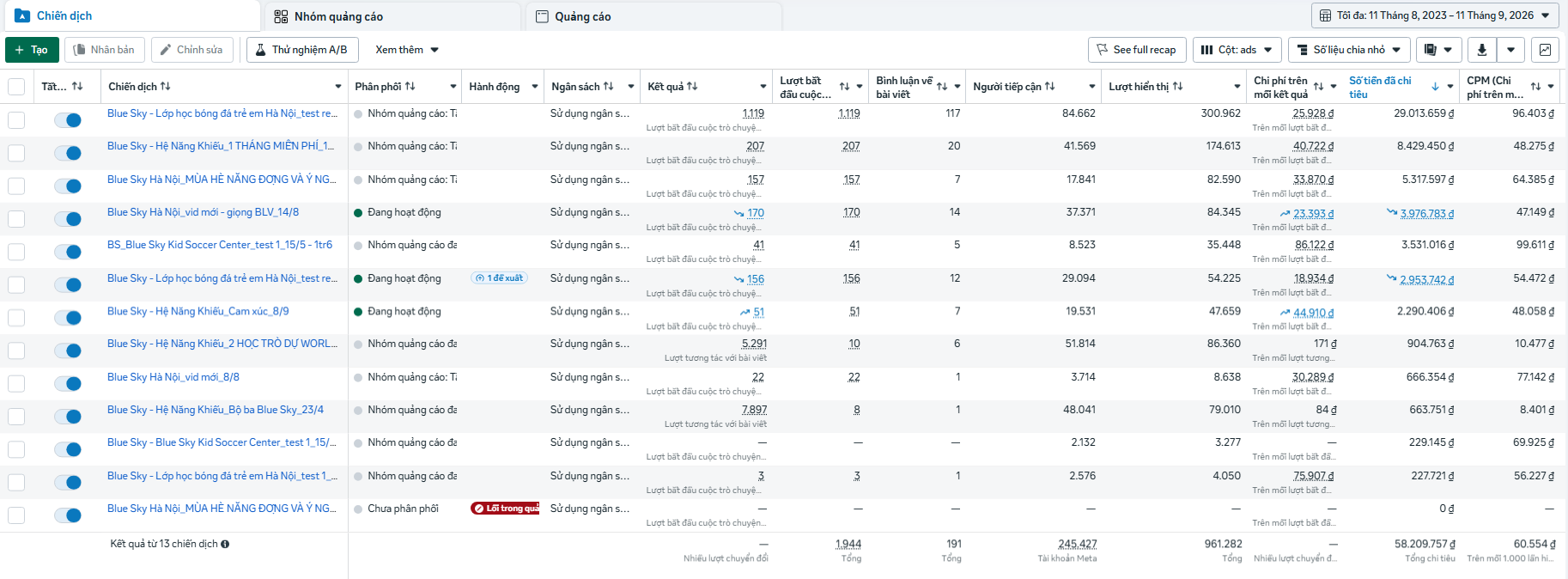Click total spend 58.209.757 ₫
This screenshot has width=1568, height=579.
click(x=1424, y=544)
